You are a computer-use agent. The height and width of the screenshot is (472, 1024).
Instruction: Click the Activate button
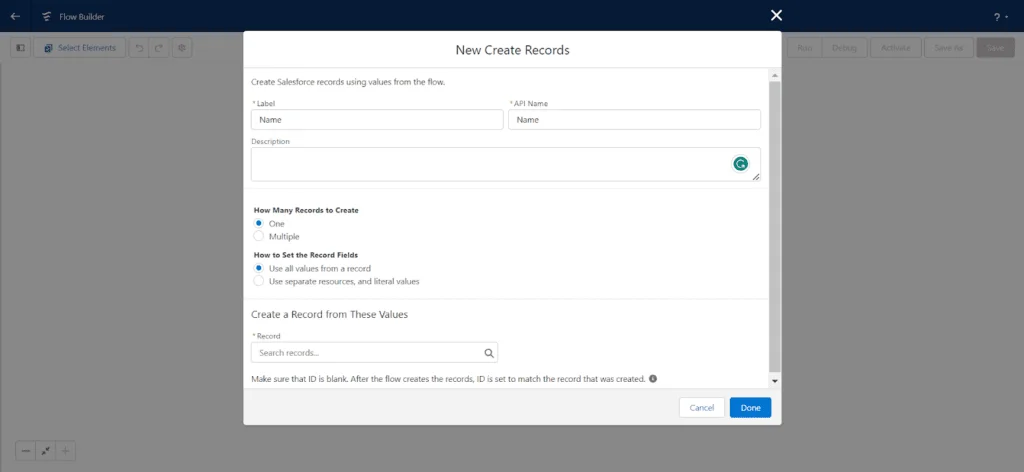[x=895, y=48]
